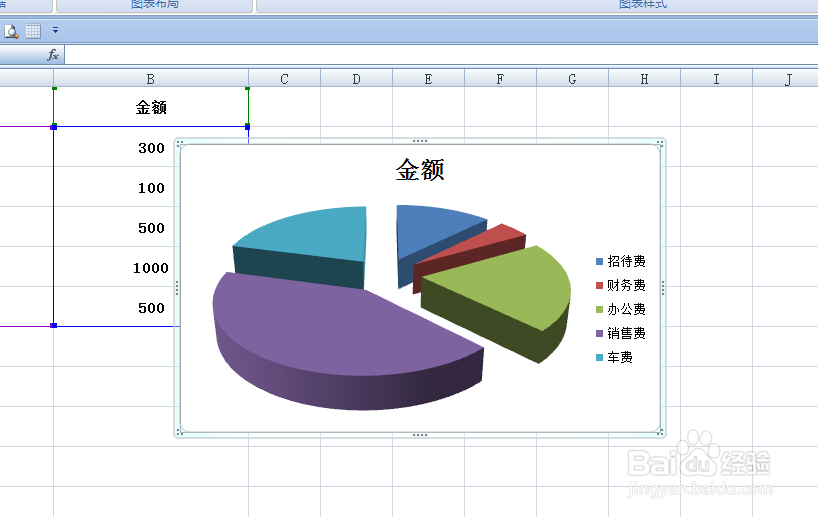Select column I header
818x517 pixels.
pyautogui.click(x=716, y=79)
